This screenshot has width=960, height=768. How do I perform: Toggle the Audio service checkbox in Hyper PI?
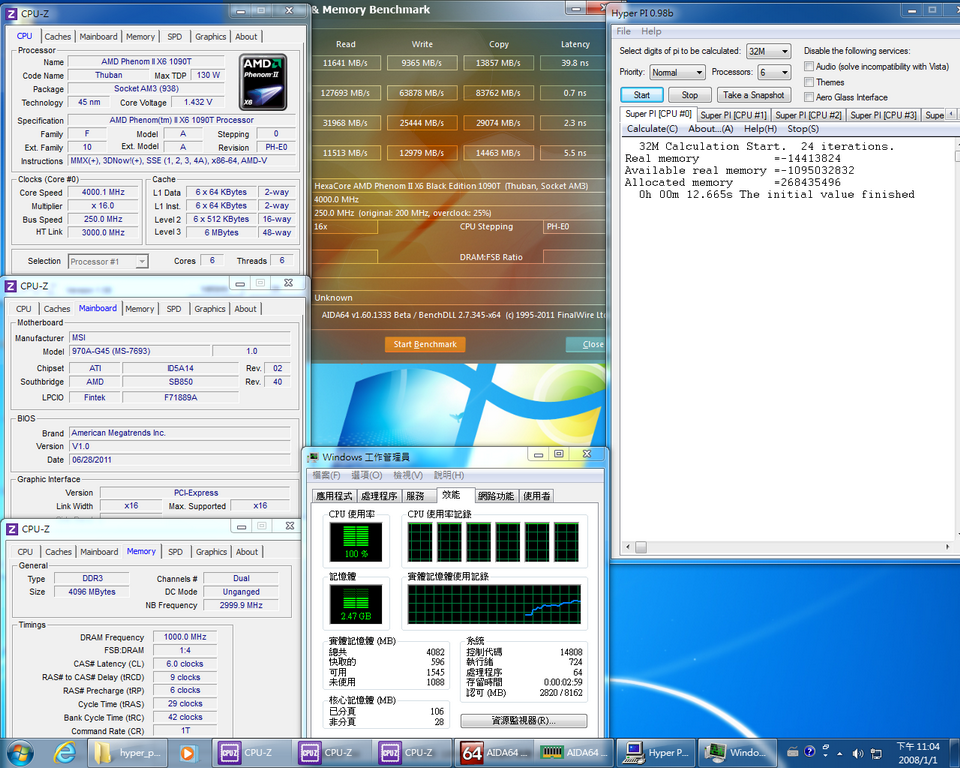(809, 66)
